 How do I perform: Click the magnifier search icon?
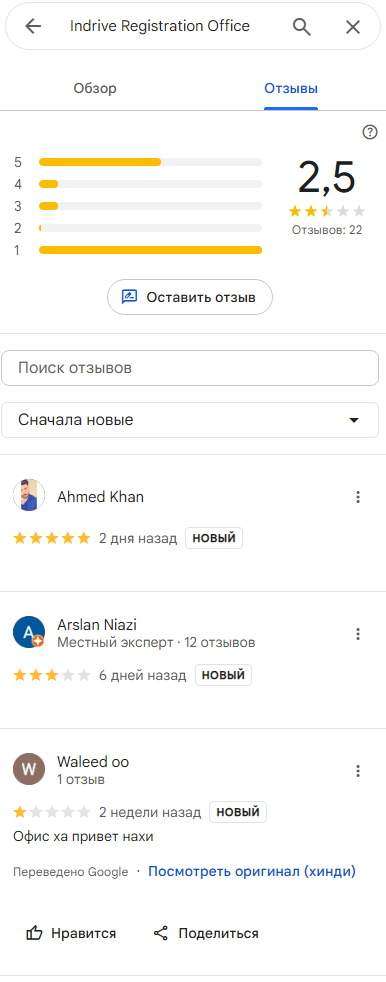click(x=302, y=26)
